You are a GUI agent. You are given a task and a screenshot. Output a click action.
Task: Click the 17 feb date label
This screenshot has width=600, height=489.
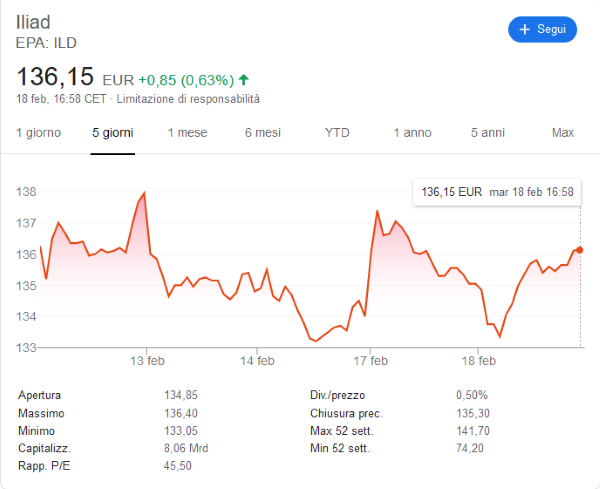click(370, 362)
